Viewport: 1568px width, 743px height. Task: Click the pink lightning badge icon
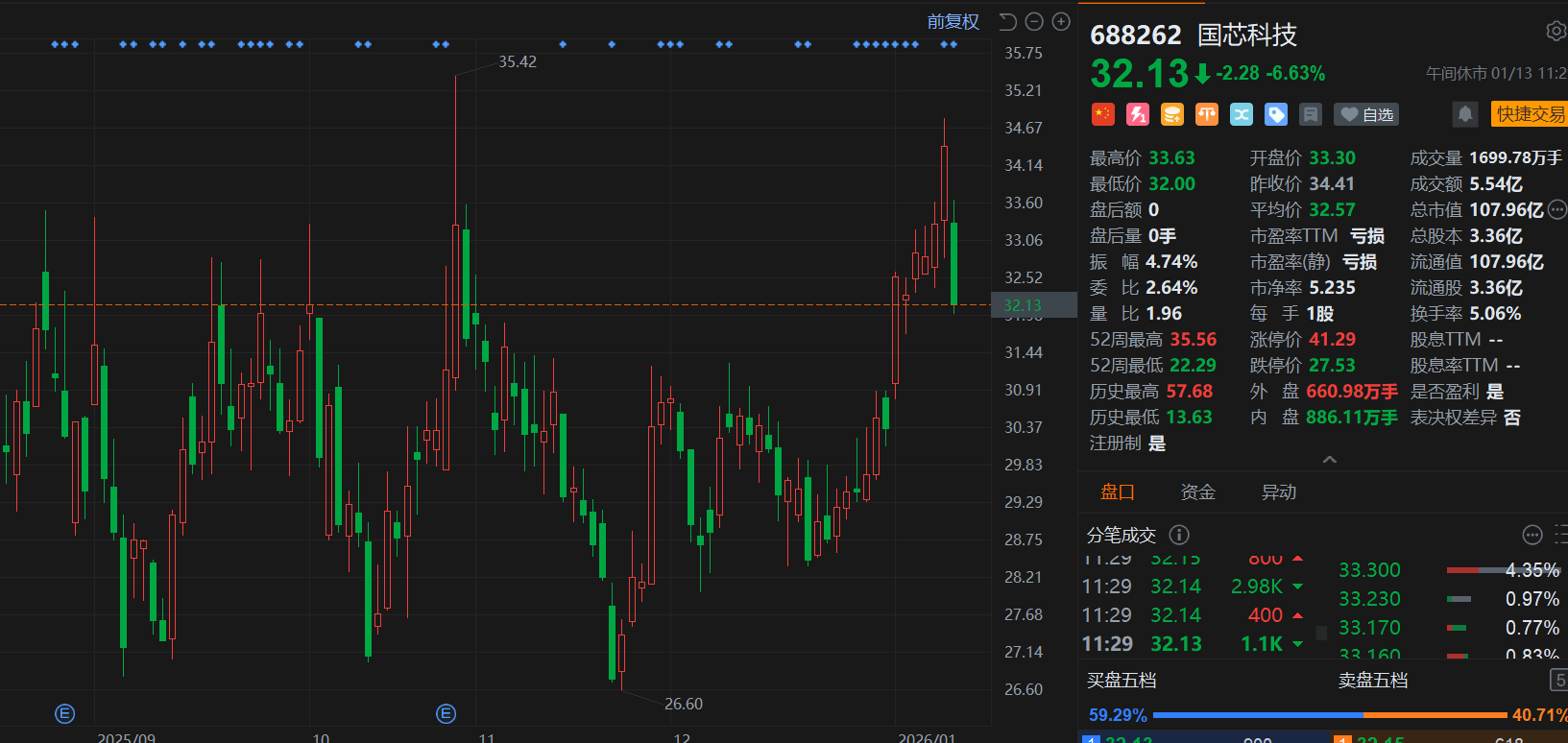coord(1137,115)
